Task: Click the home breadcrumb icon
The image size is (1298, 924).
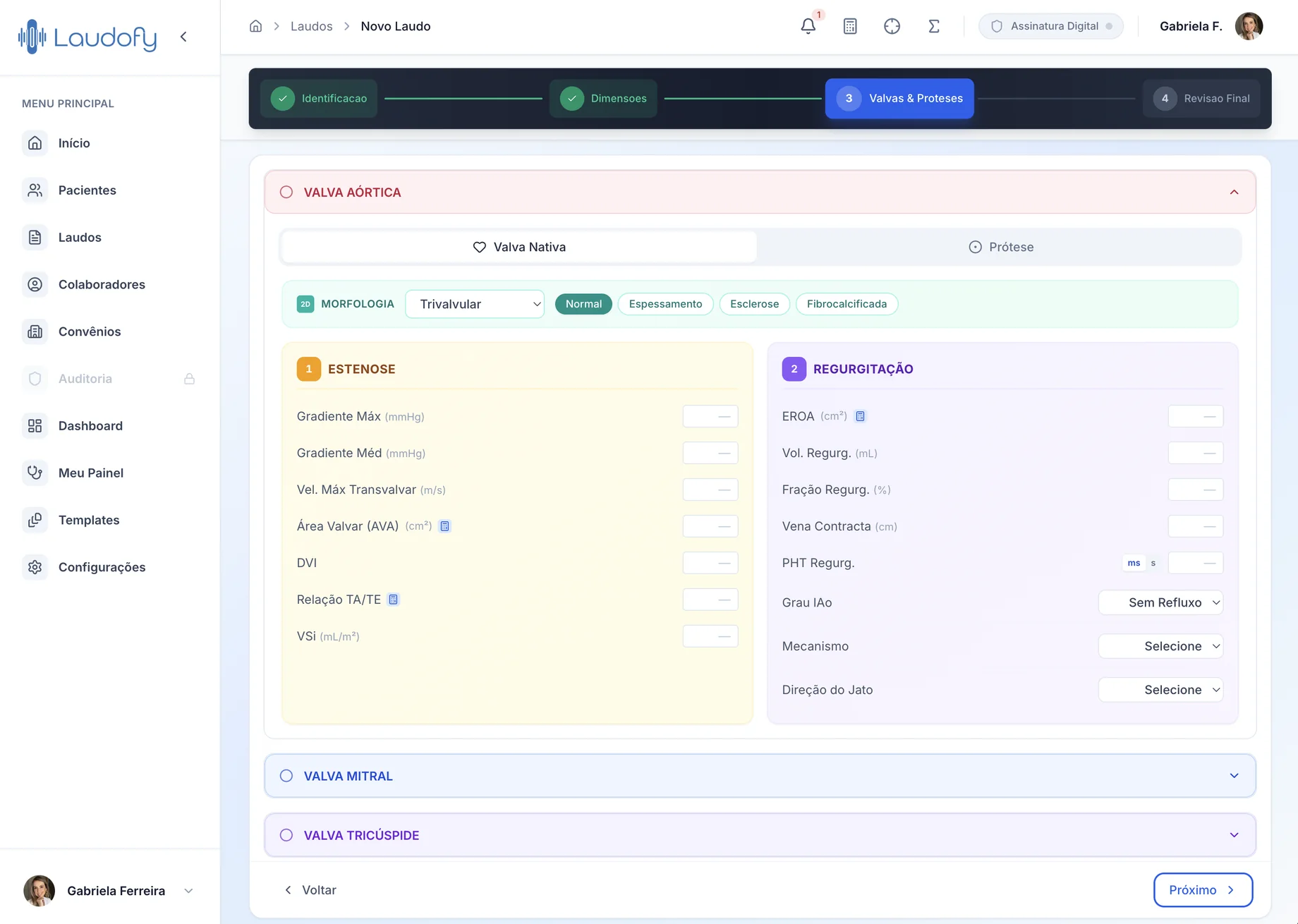Action: (255, 26)
